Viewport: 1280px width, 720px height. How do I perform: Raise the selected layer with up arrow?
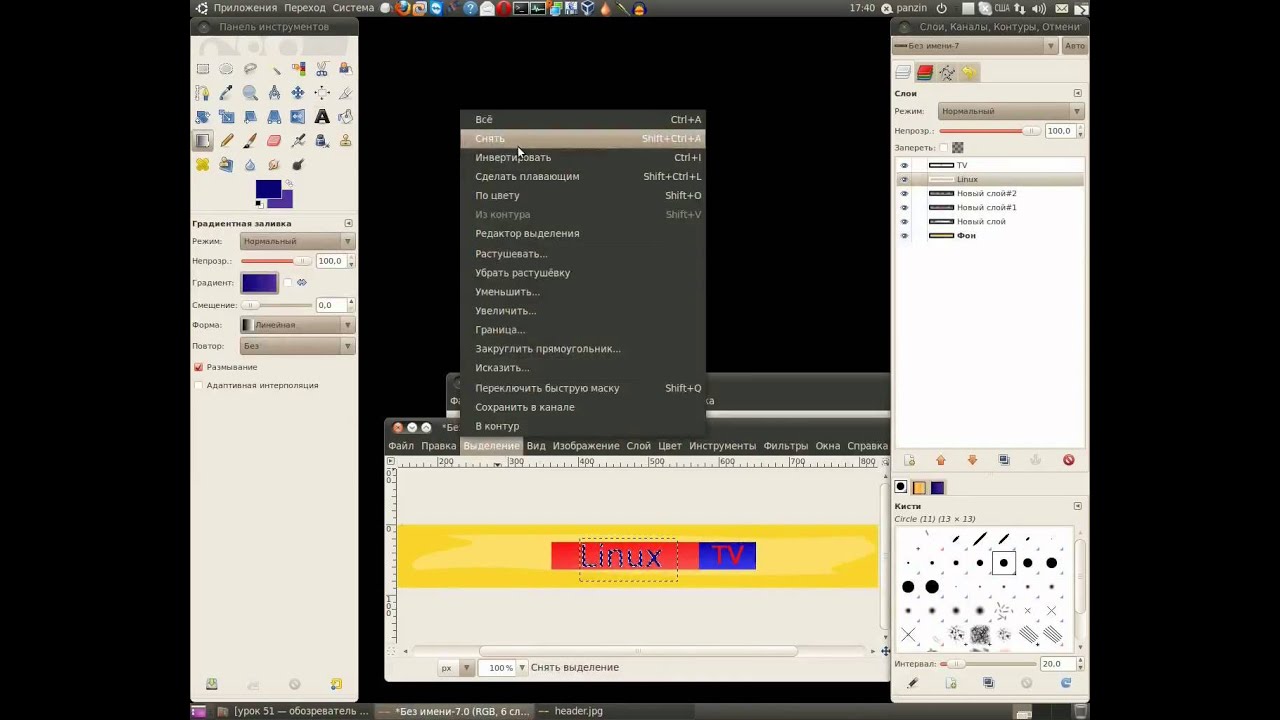(940, 460)
